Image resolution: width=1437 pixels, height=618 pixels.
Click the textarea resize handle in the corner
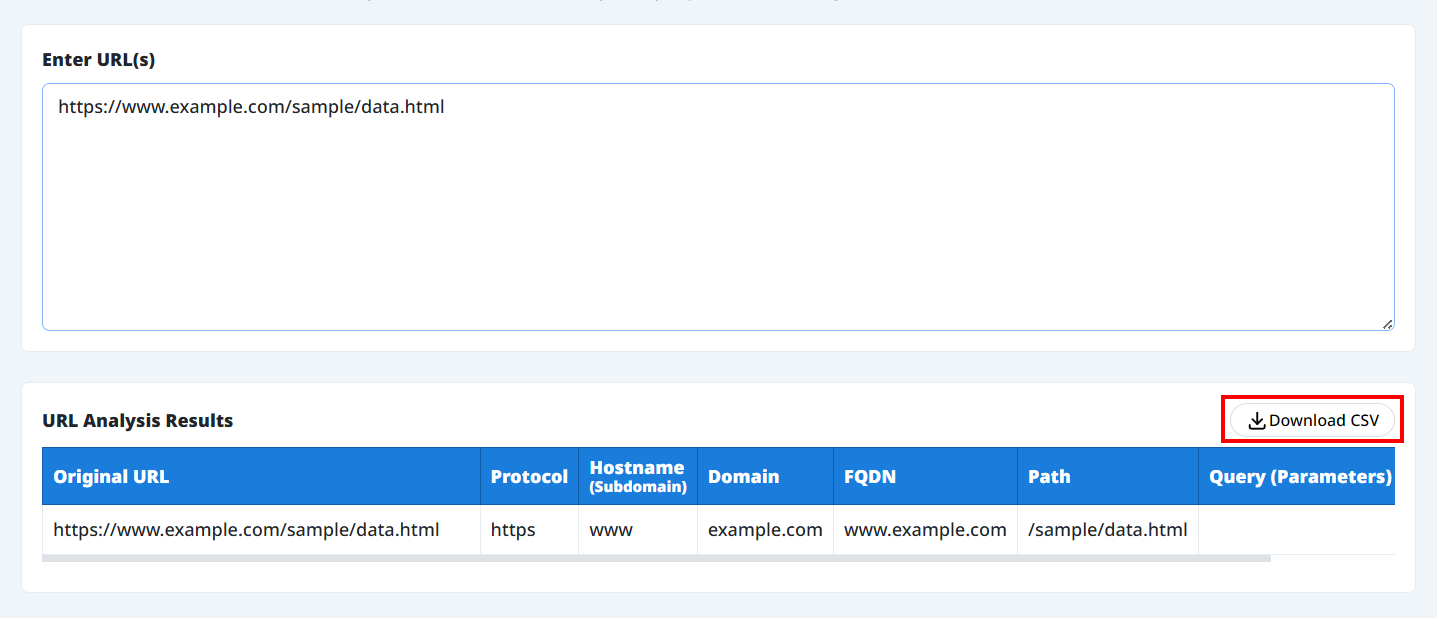(1387, 324)
